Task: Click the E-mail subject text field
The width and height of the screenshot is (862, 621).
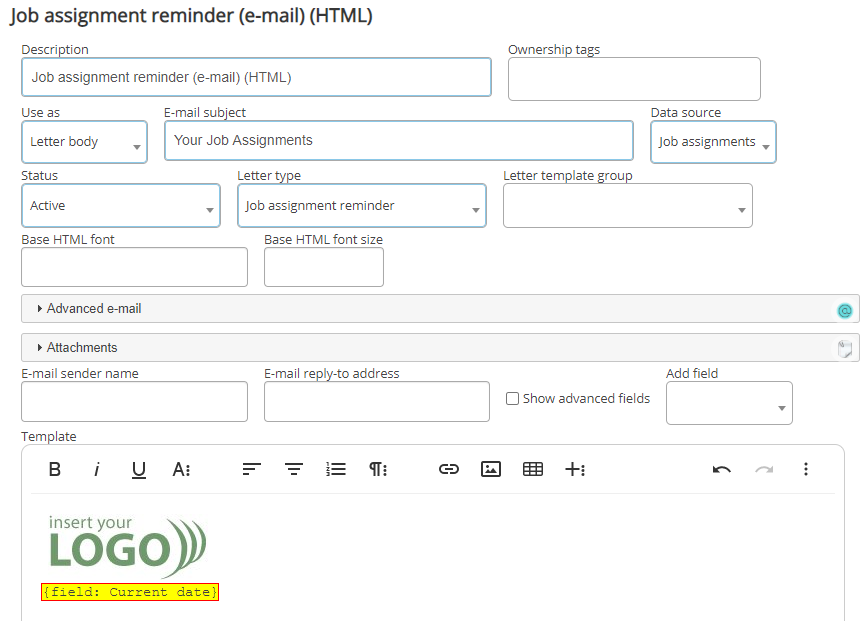Action: pyautogui.click(x=398, y=141)
